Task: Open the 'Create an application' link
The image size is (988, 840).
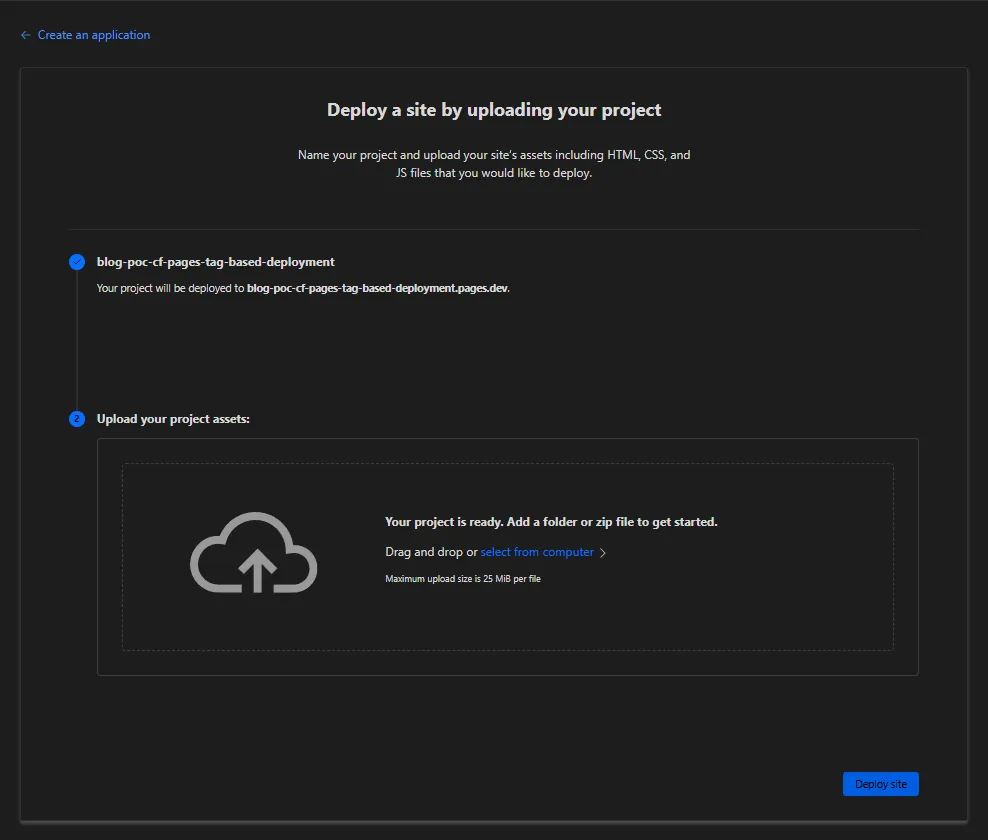Action: point(93,35)
